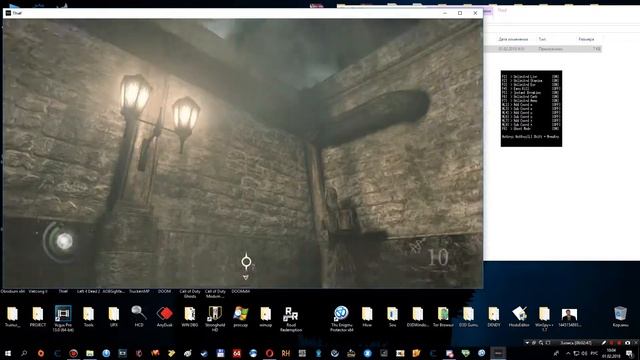Screen dimensions: 640x360
Task: Open the recorder bar dropdown arrow
Action: point(527,343)
